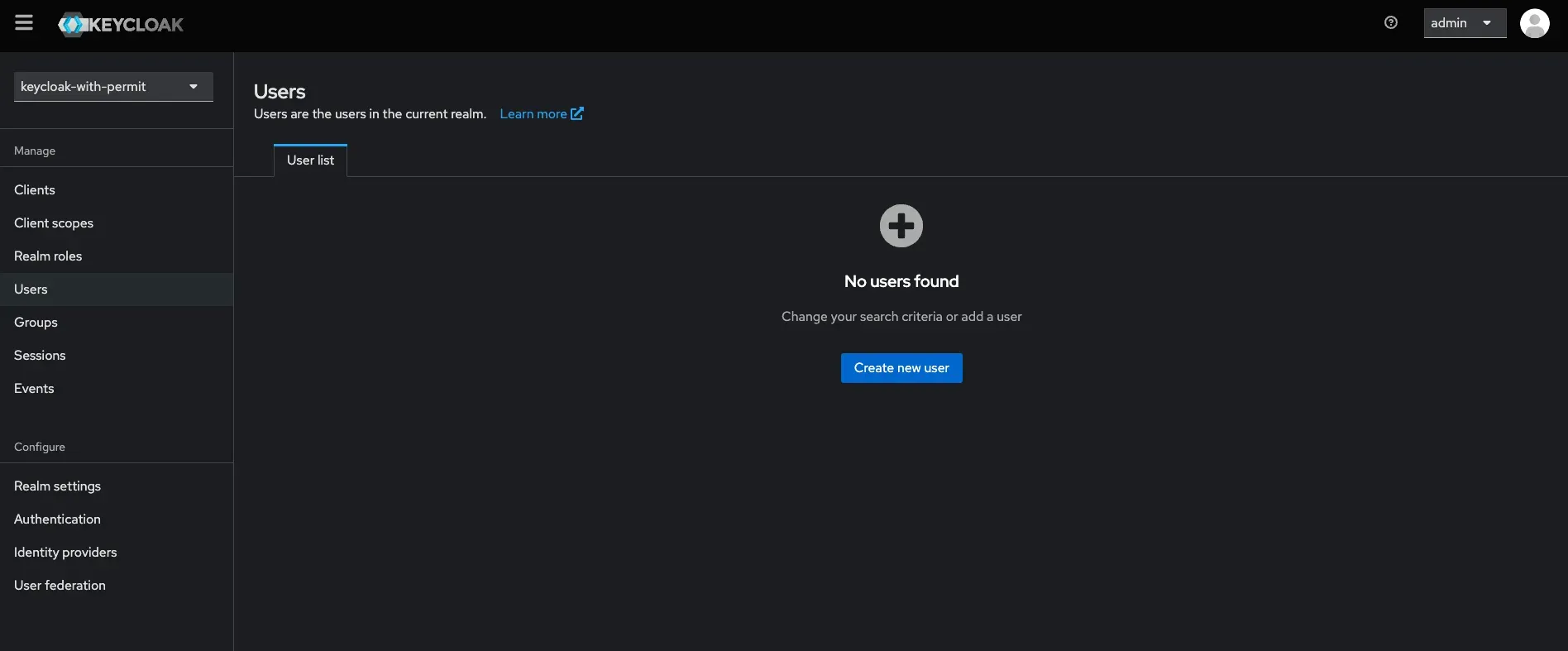Expand the keycloak-with-permit realm selector
The image size is (1568, 651).
(113, 87)
